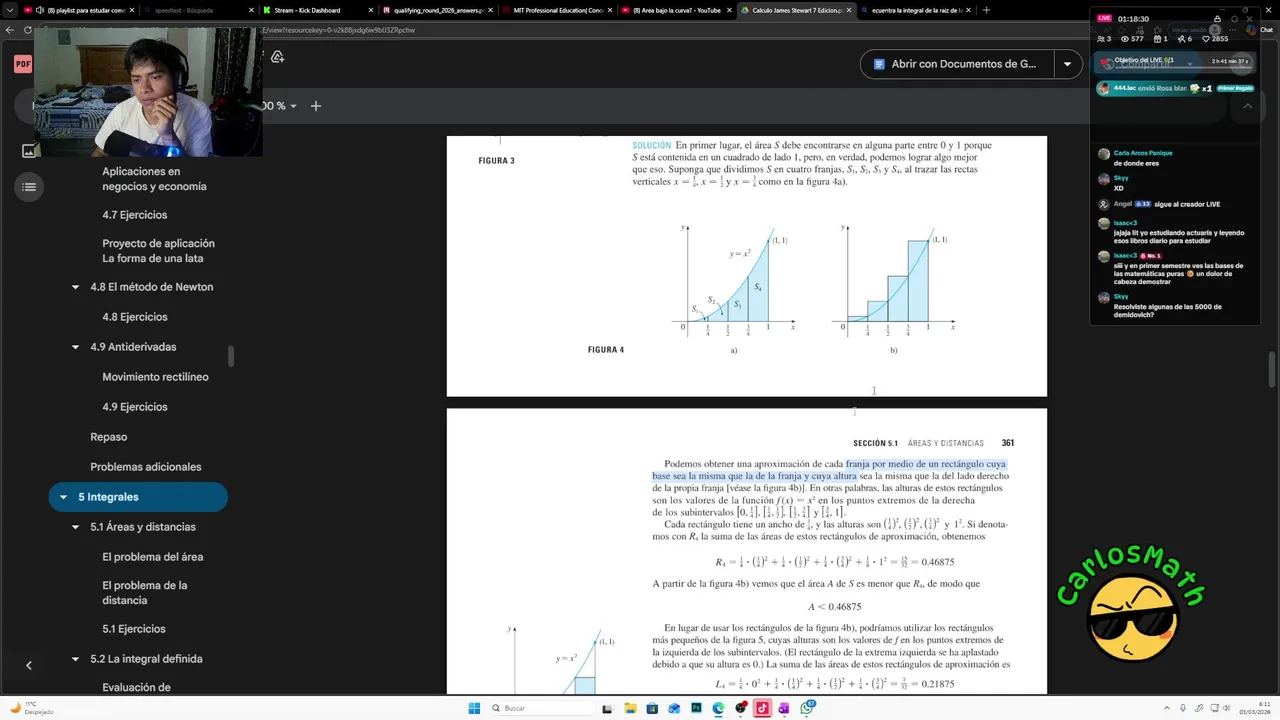Open 4.7 Ejercicios in outline
Image resolution: width=1280 pixels, height=720 pixels.
pyautogui.click(x=134, y=215)
